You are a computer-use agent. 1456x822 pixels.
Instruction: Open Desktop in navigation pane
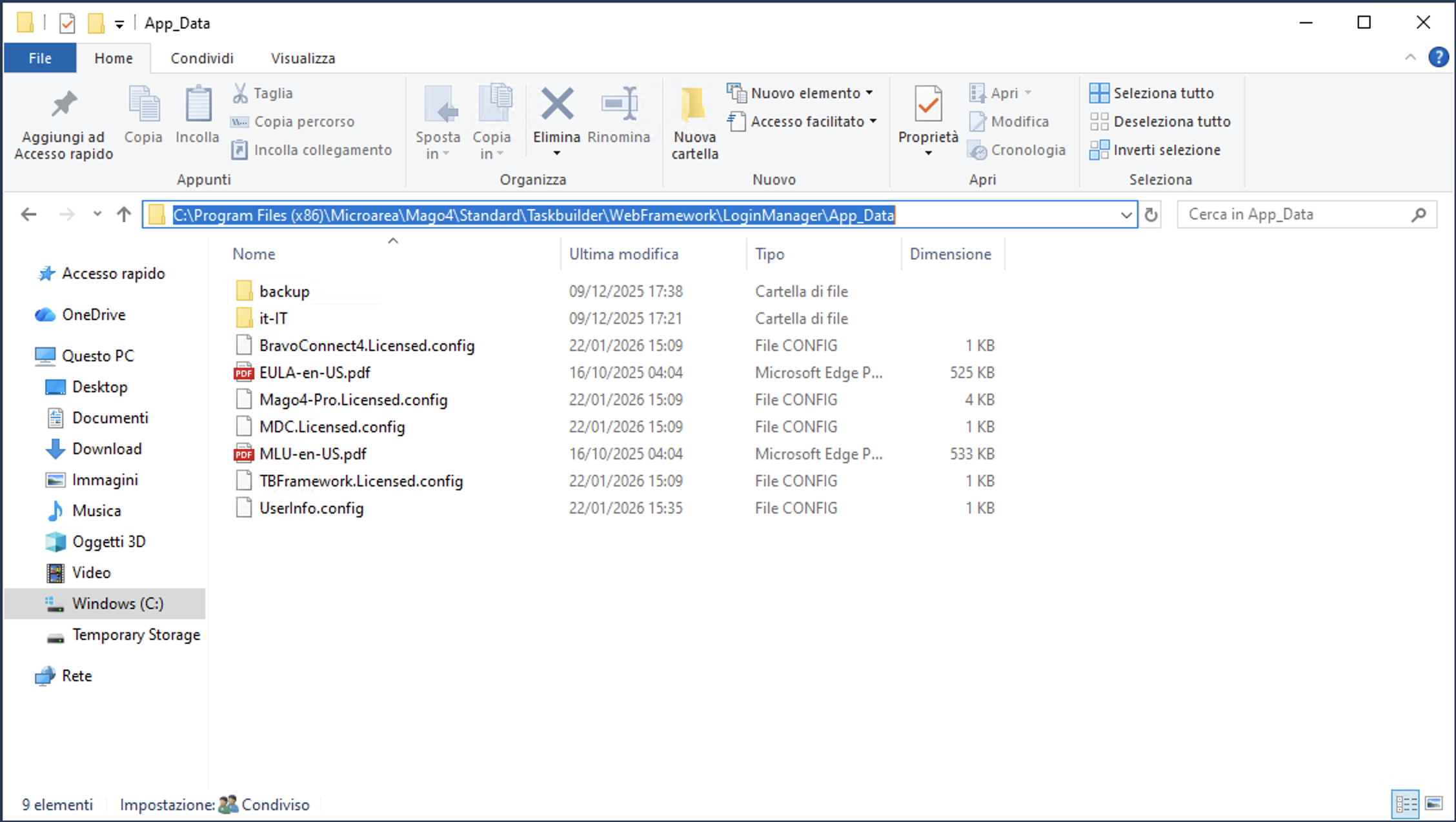point(99,387)
